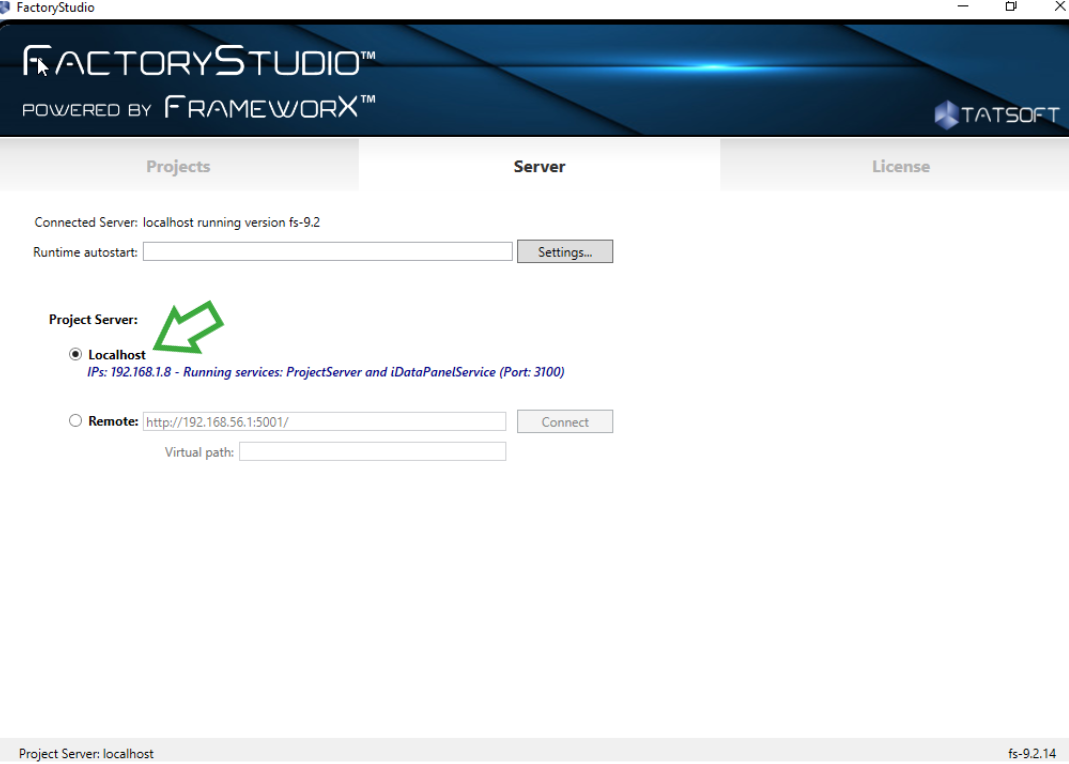Open runtime autostart Settings

pyautogui.click(x=564, y=251)
